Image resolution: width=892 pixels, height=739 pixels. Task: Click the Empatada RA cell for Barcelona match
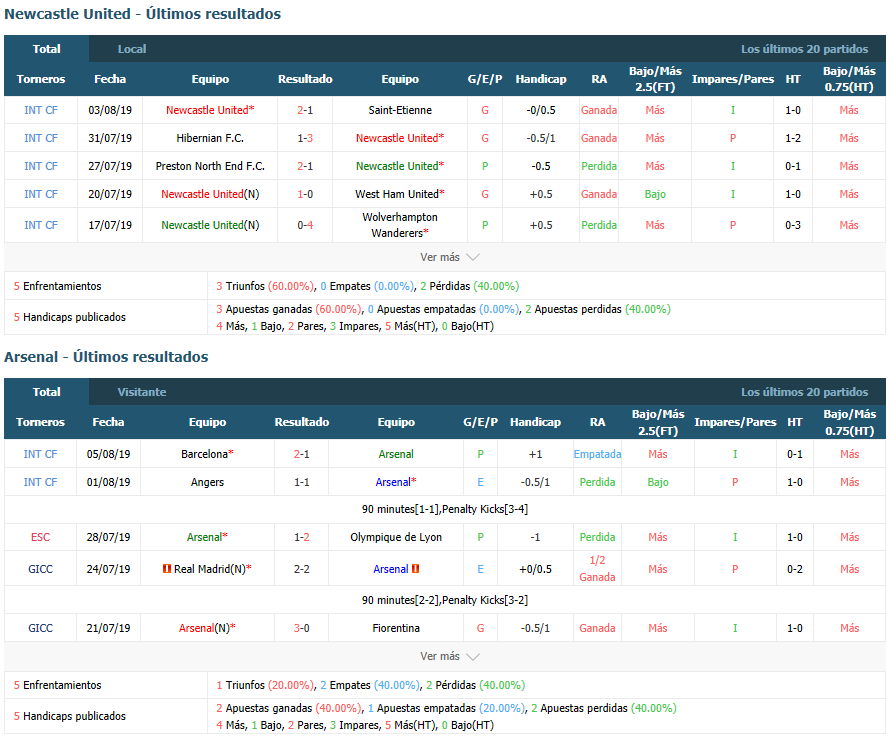tap(597, 454)
